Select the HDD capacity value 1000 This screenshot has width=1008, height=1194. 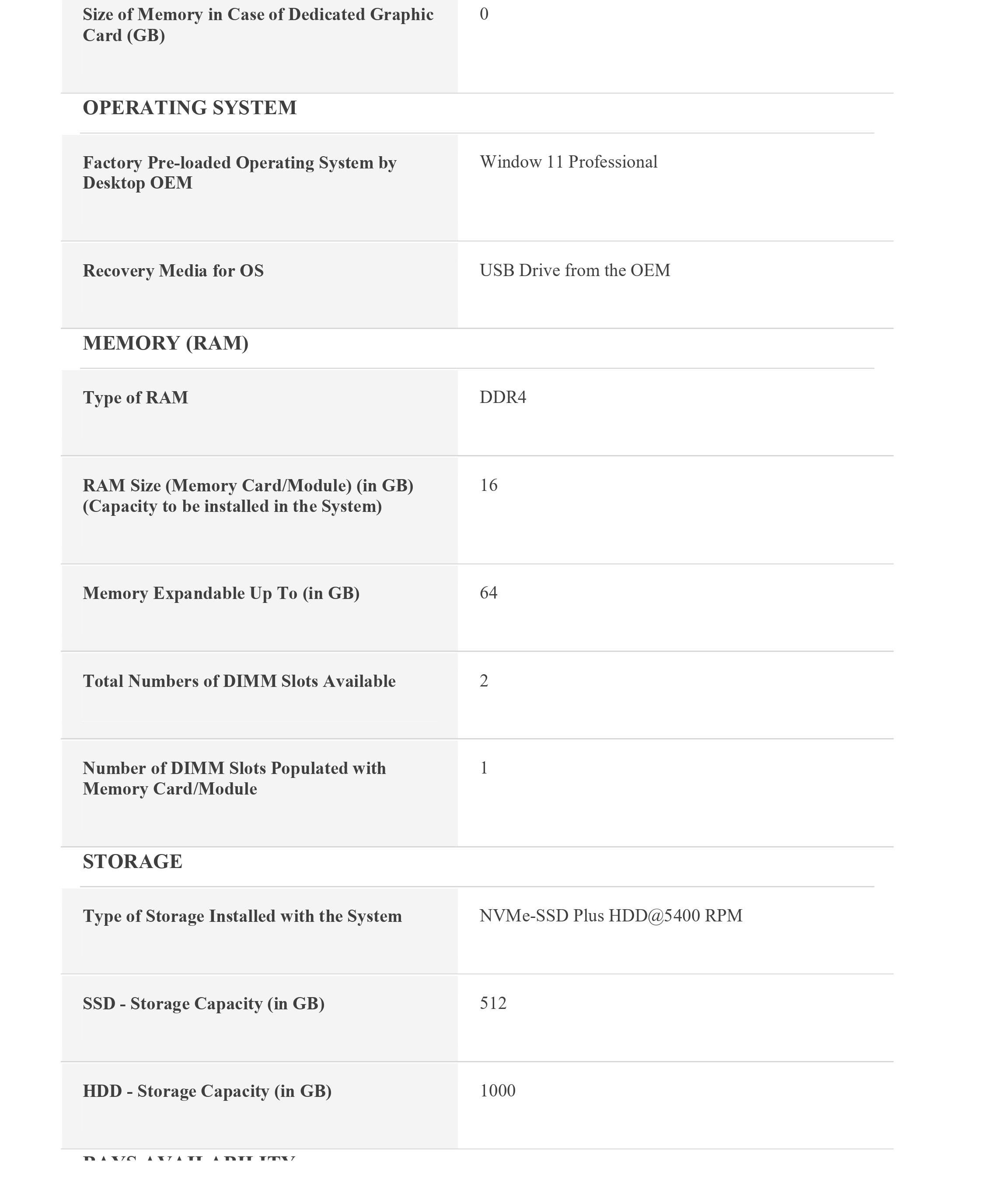click(x=498, y=1091)
